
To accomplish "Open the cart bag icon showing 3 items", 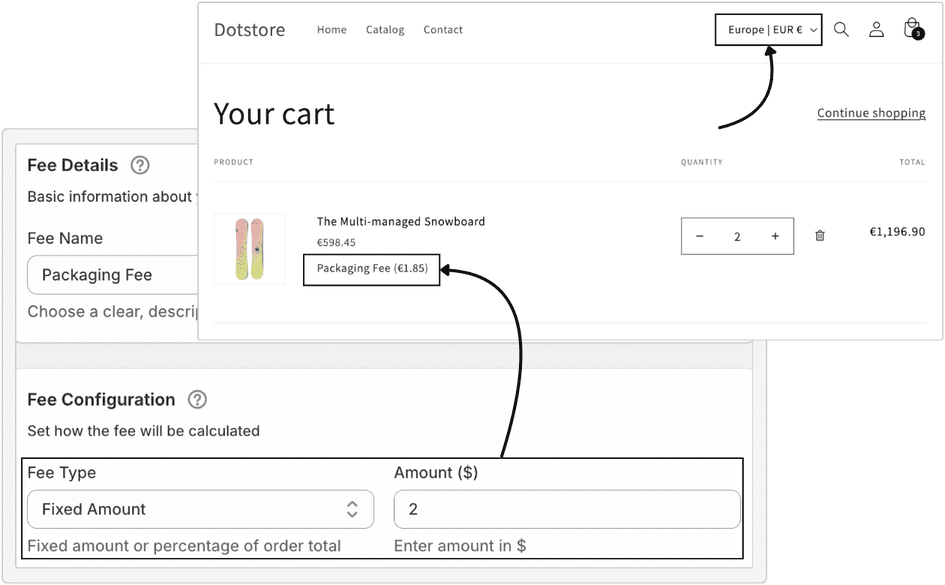I will click(911, 29).
